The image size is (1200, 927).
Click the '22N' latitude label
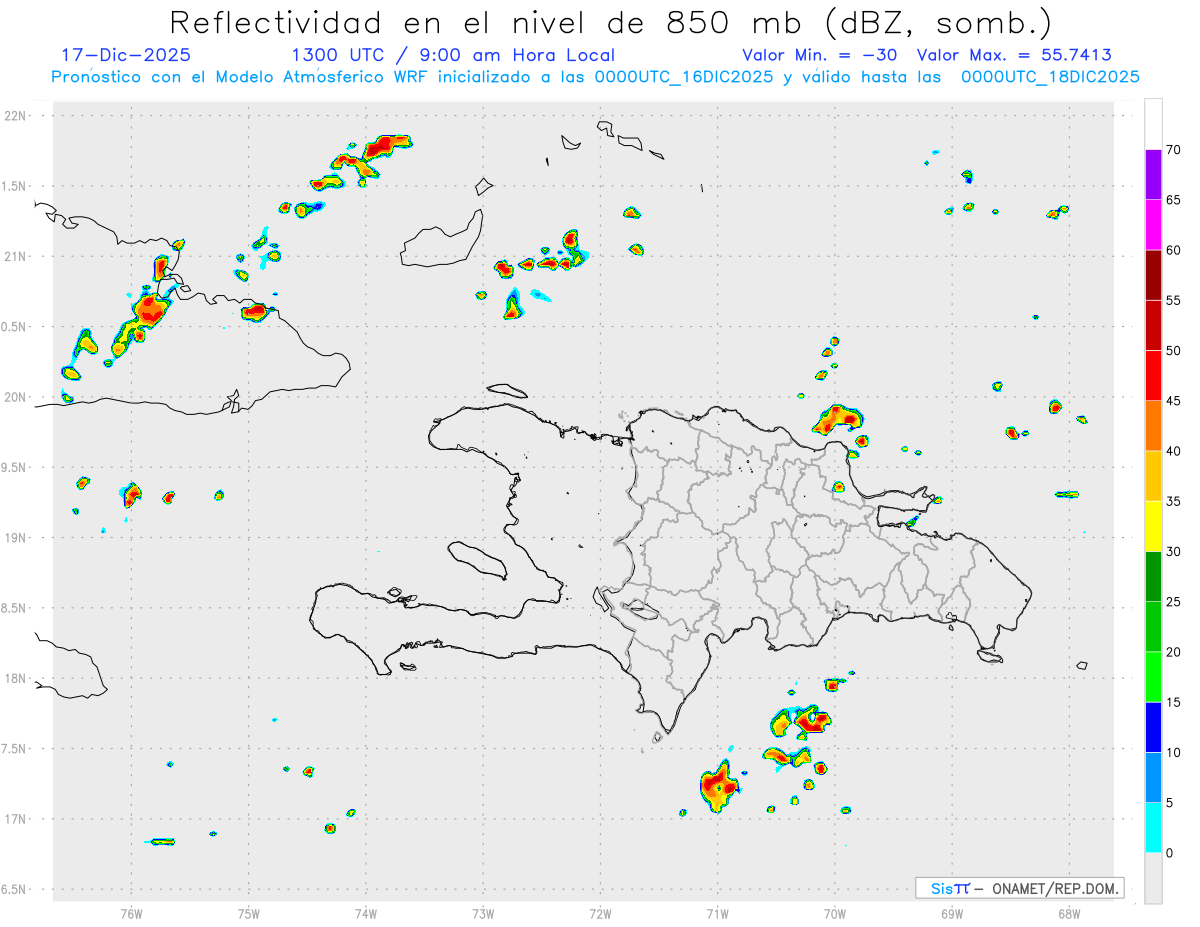point(17,116)
